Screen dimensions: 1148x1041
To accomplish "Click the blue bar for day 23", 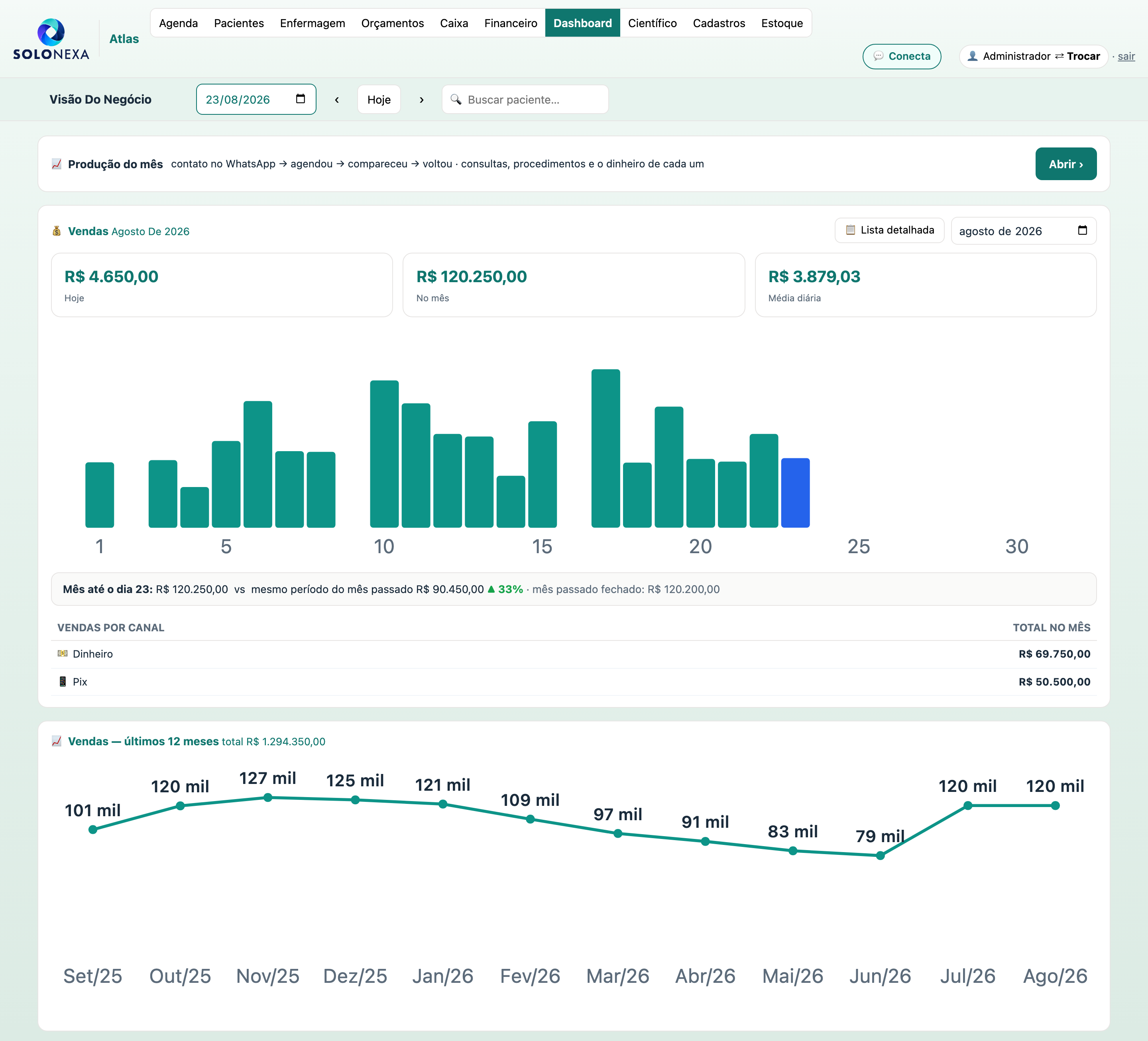I will 795,493.
